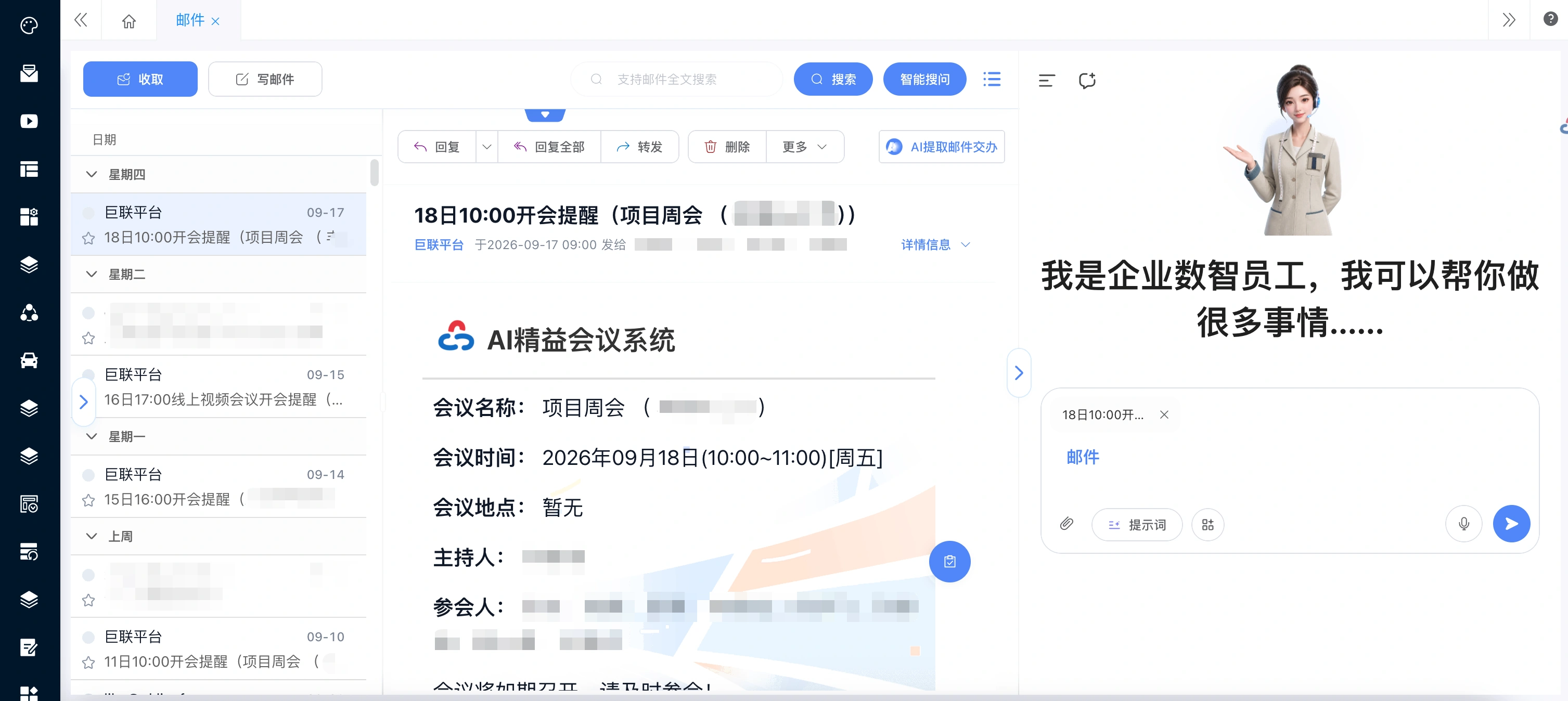Attach a file with paperclip icon
The height and width of the screenshot is (701, 1568).
(1066, 524)
